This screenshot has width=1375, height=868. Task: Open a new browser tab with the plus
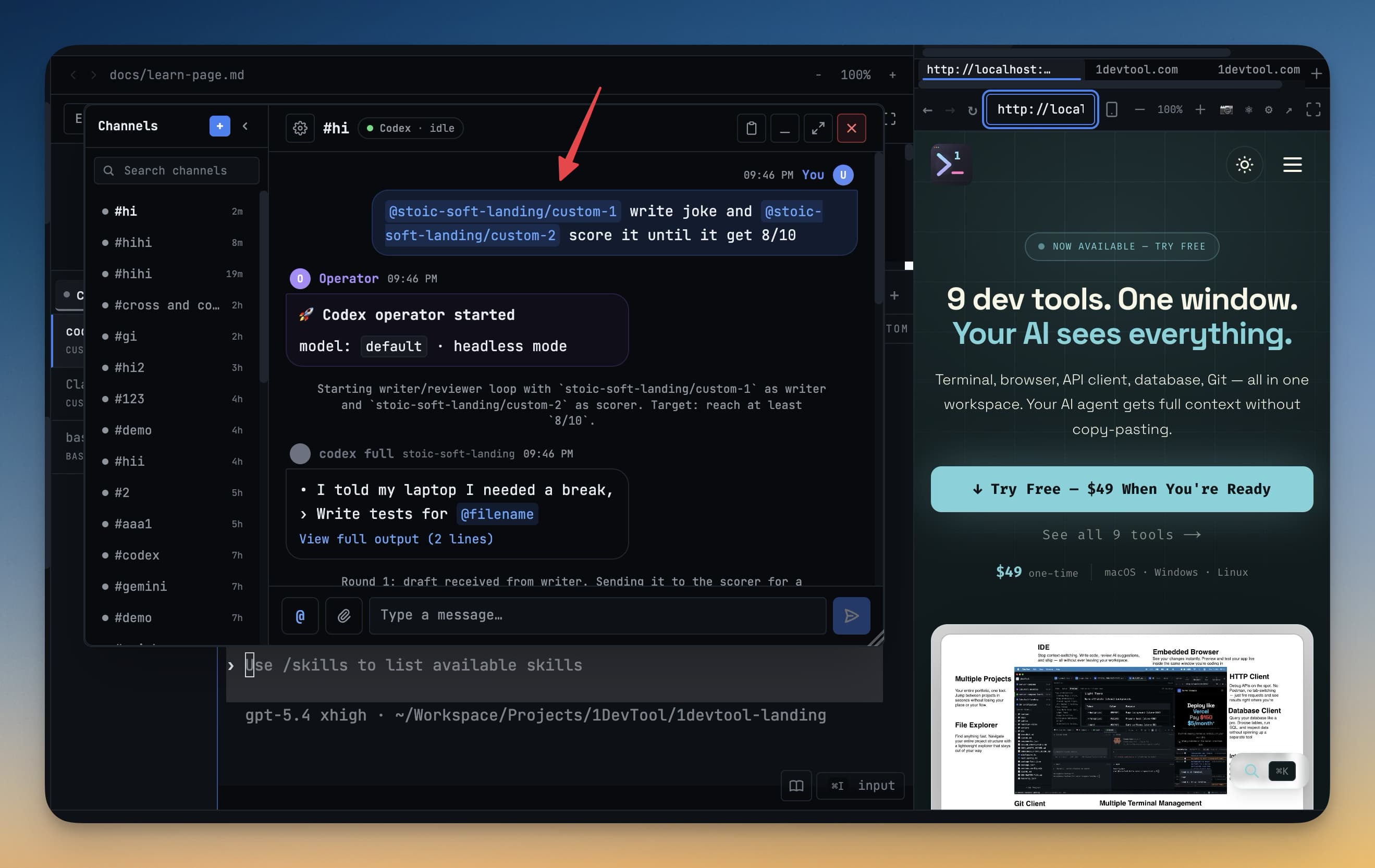click(x=1316, y=73)
